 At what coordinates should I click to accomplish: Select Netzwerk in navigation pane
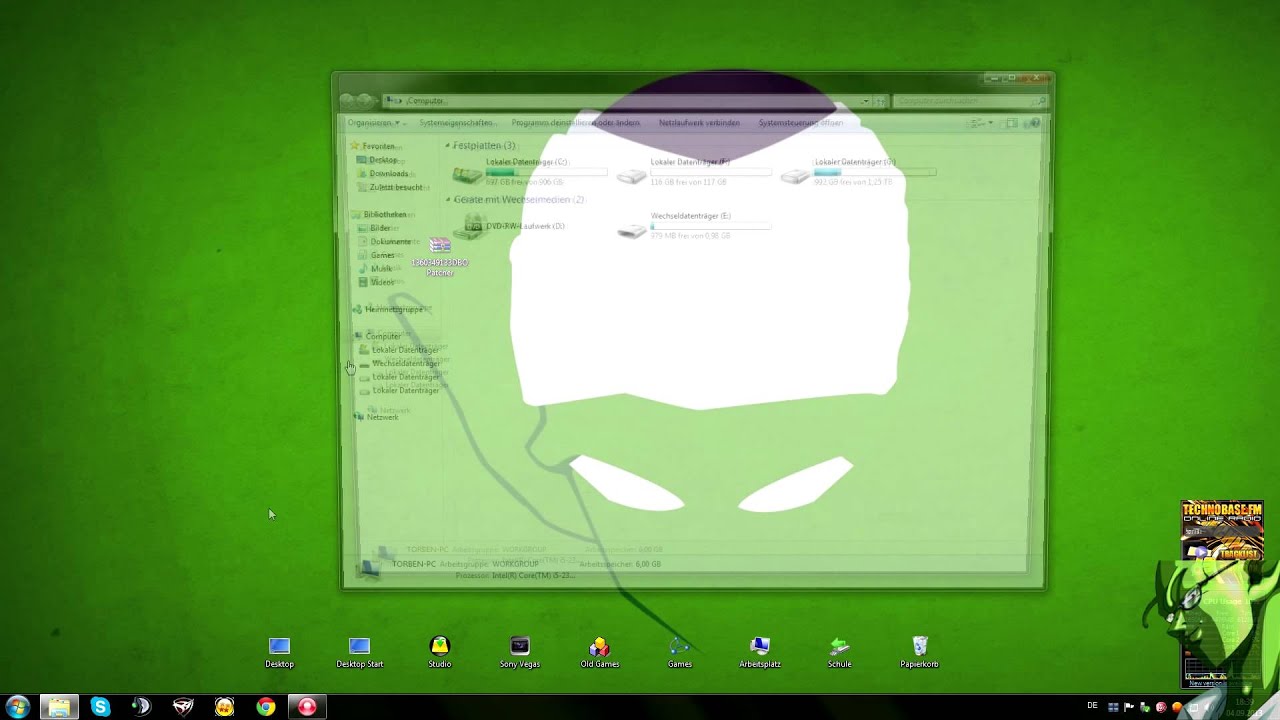coord(377,417)
